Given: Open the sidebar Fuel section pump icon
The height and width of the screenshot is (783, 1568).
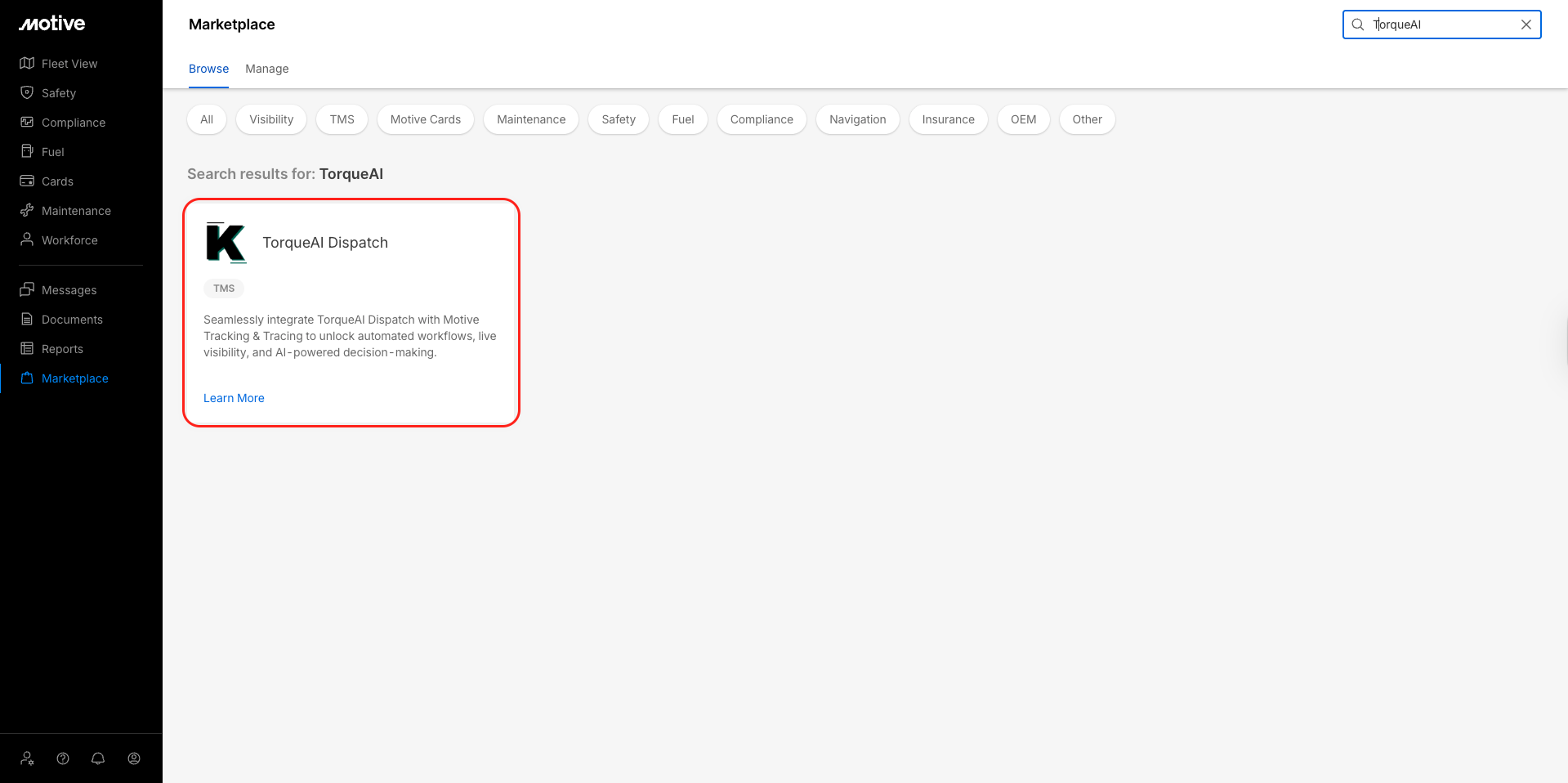Looking at the screenshot, I should tap(27, 152).
